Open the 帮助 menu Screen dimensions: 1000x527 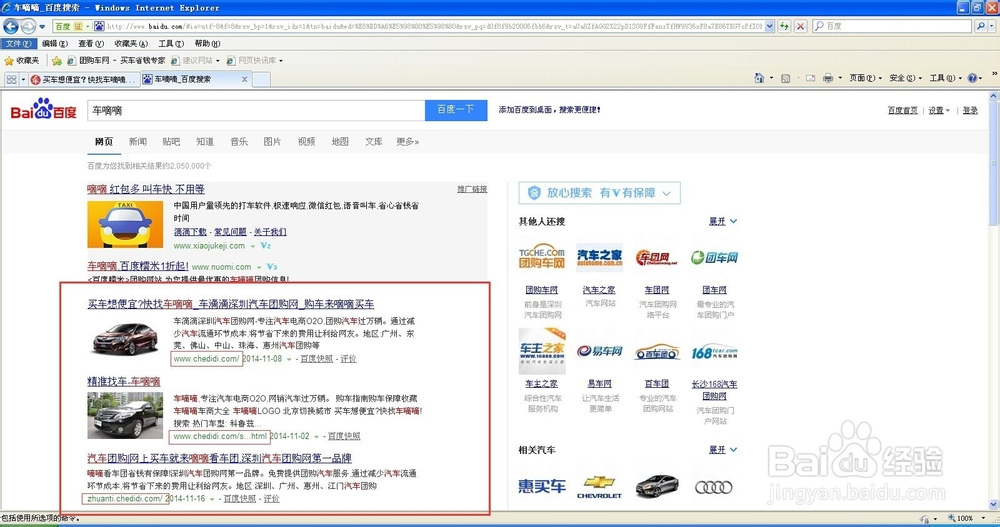[x=207, y=43]
